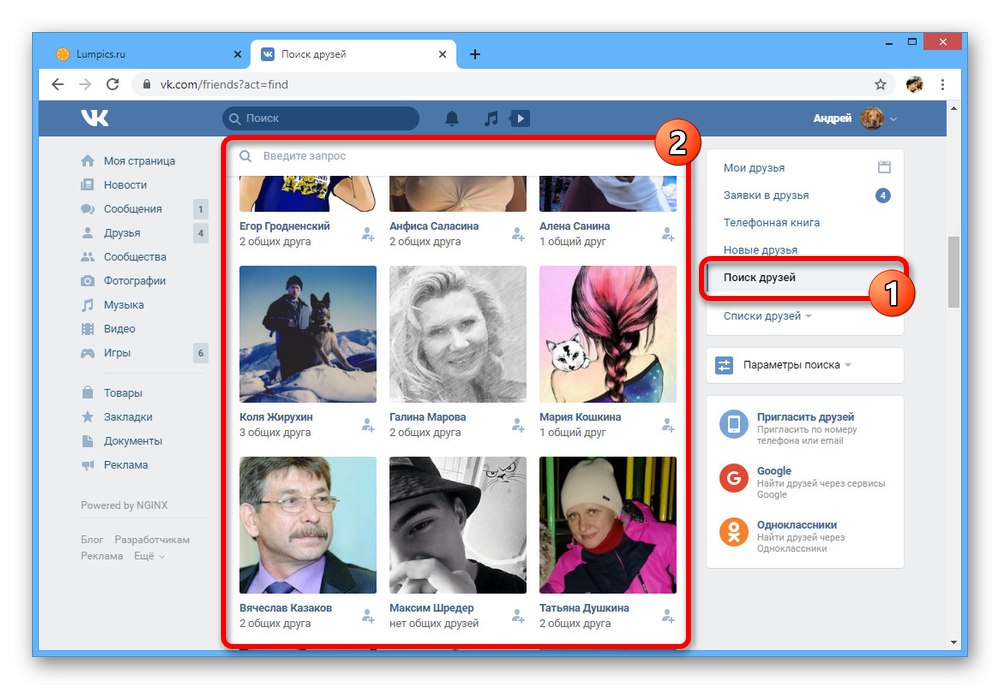Click the Google service icon
This screenshot has height=689, width=1000.
(x=734, y=478)
